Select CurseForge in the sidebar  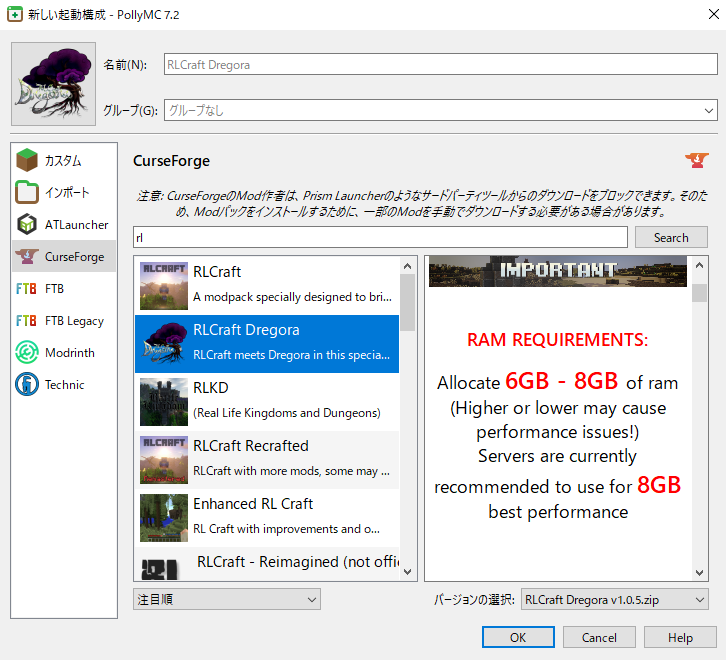[64, 256]
